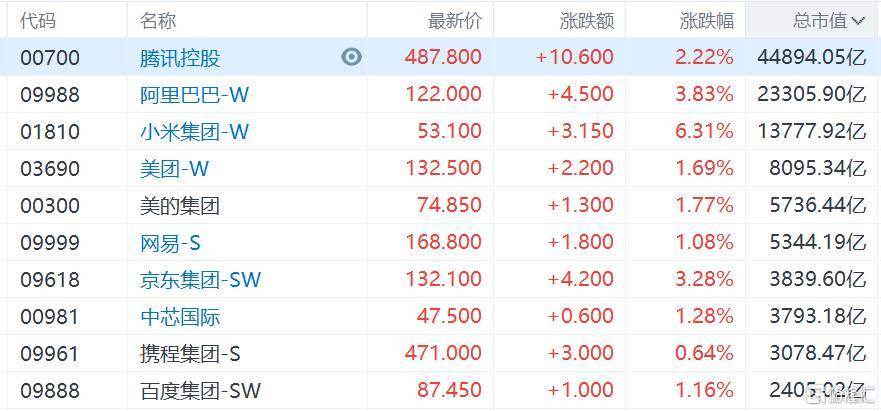Click stock code 09988
881x411 pixels.
(x=51, y=95)
